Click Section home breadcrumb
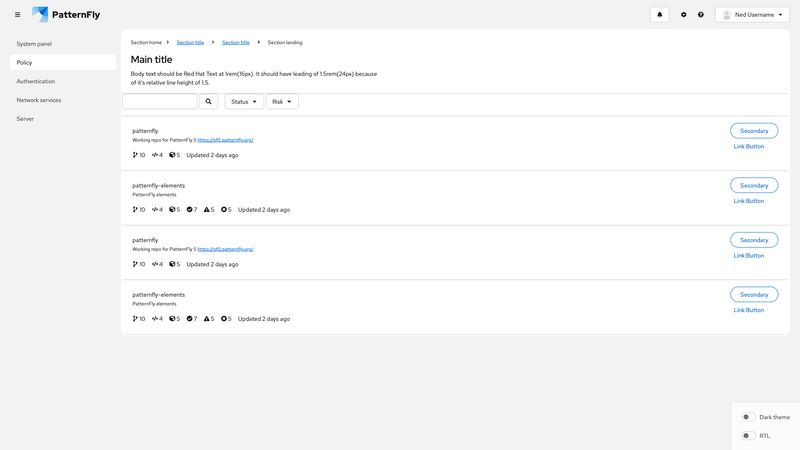This screenshot has height=450, width=800. tap(146, 43)
